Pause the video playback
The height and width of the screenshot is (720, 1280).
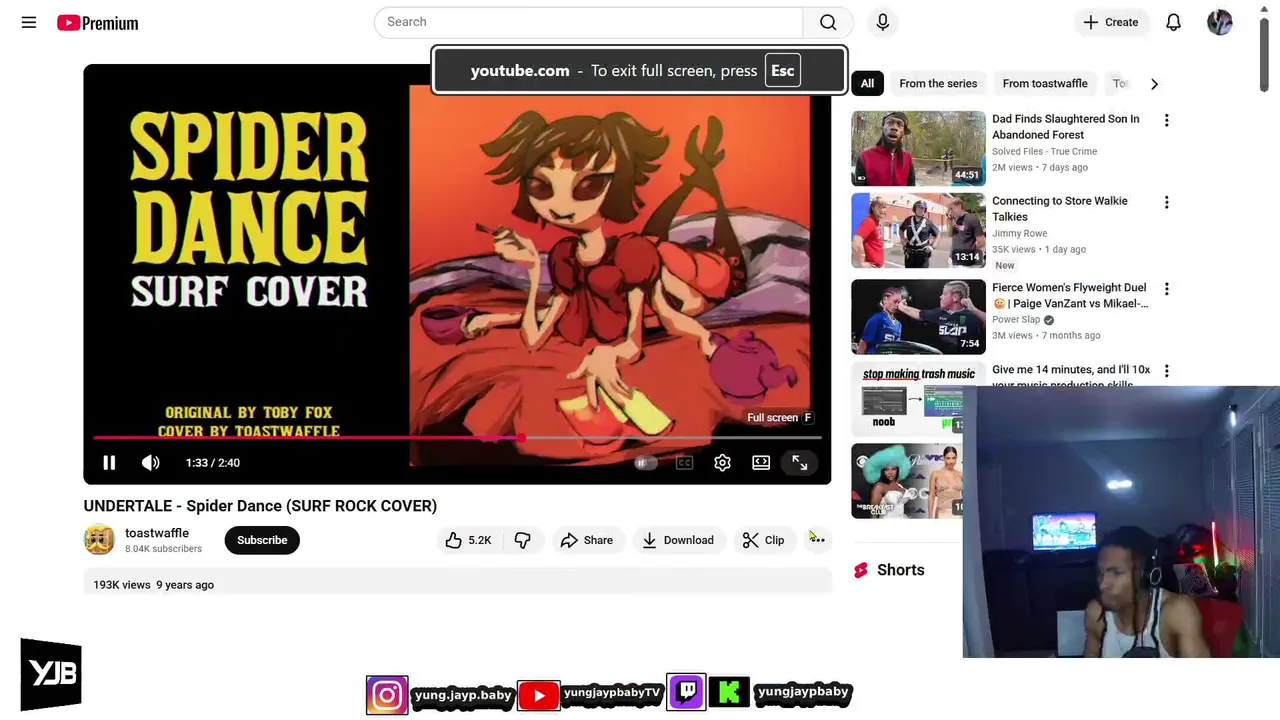(109, 463)
